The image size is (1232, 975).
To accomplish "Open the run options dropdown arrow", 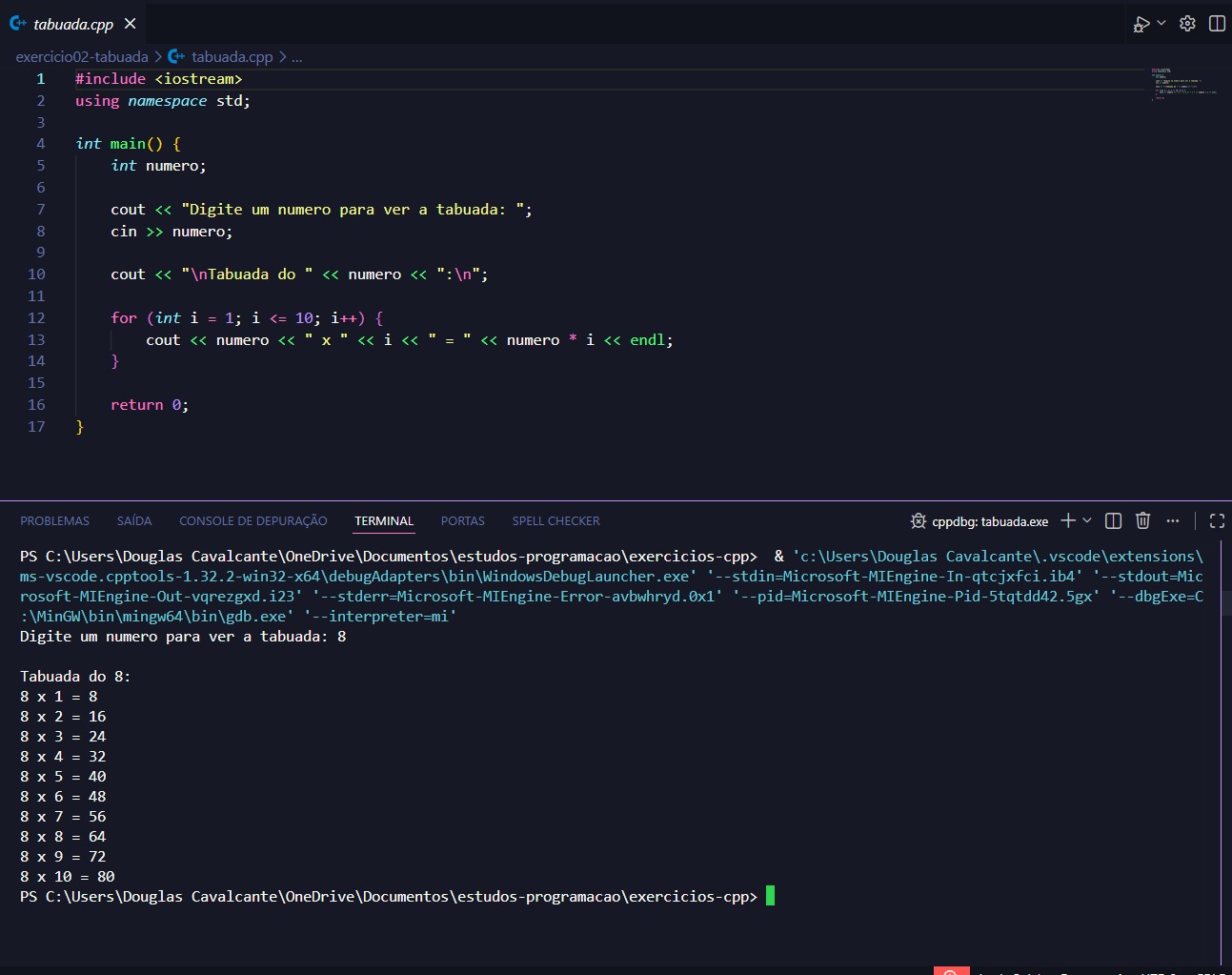I will [x=1161, y=24].
